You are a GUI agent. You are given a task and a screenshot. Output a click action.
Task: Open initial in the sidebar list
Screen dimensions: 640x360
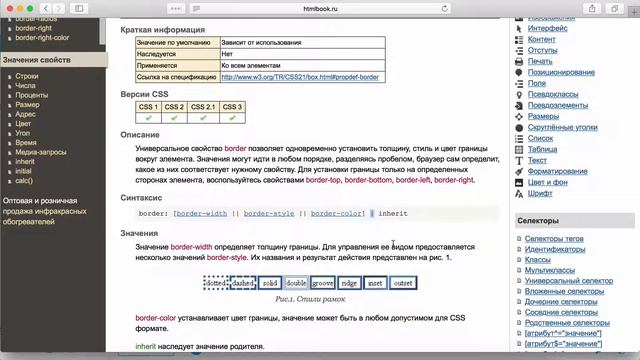(23, 171)
